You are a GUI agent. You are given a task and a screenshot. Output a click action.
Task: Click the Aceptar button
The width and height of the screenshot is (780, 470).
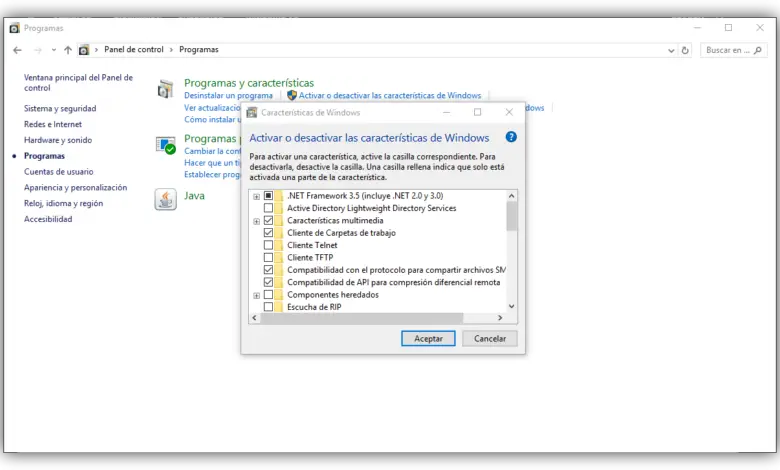click(428, 338)
